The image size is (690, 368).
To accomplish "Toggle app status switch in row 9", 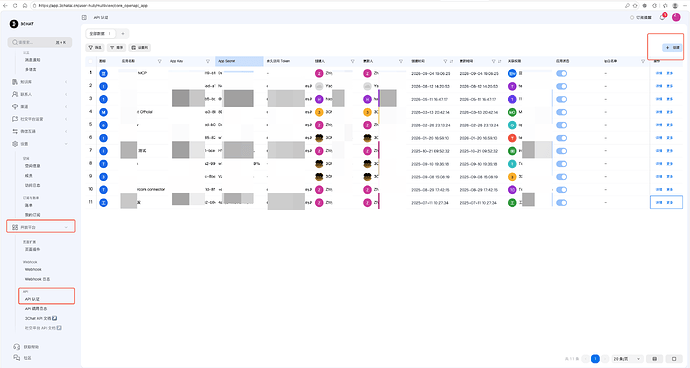I will pos(562,177).
